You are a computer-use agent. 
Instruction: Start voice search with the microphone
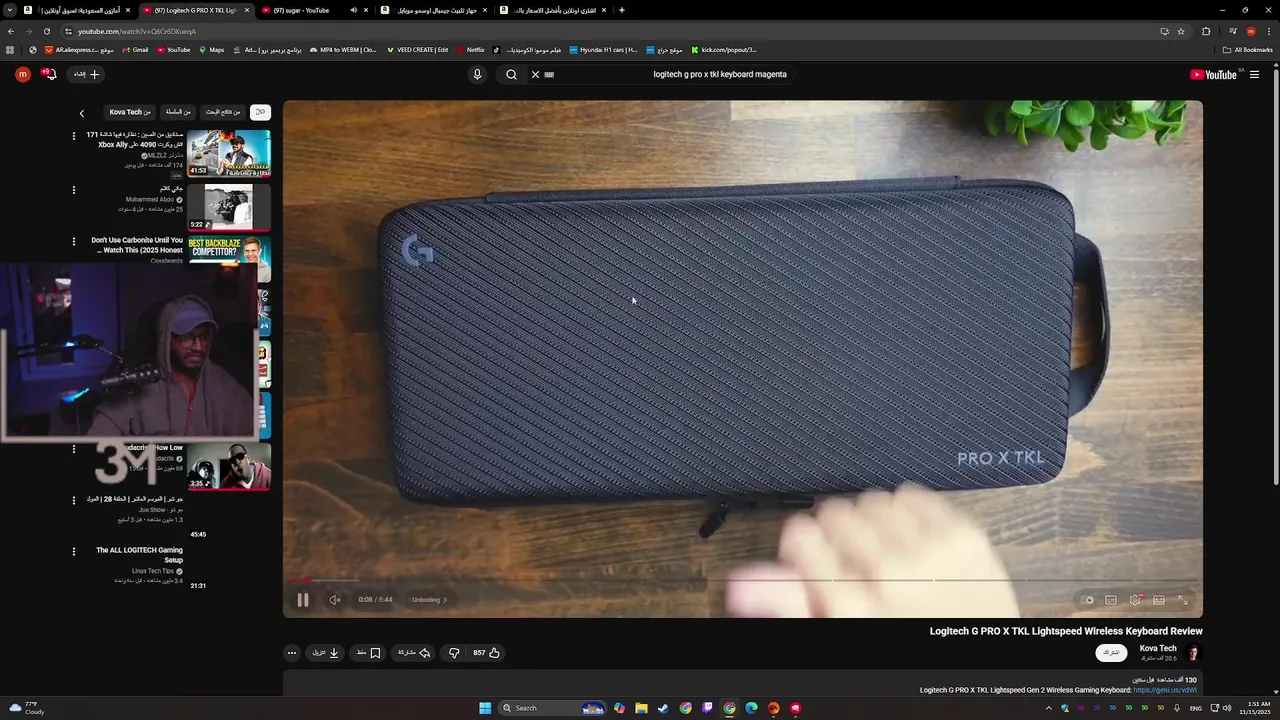click(477, 74)
